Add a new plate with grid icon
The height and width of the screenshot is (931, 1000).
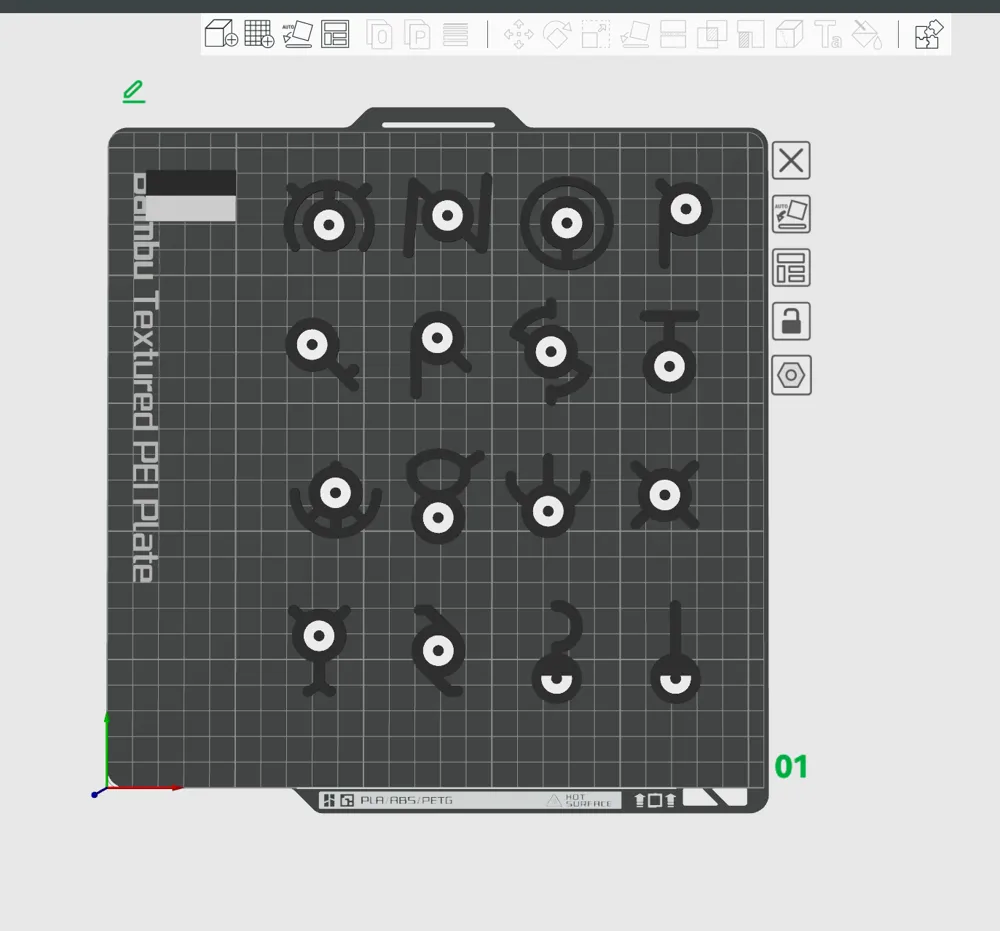[259, 35]
